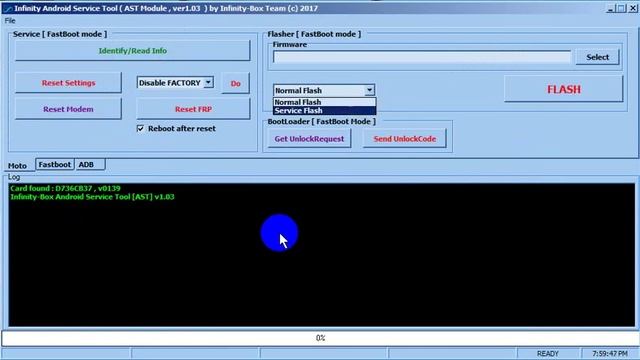Click the Infinity app icon in title bar
The image size is (640, 360).
click(x=7, y=8)
